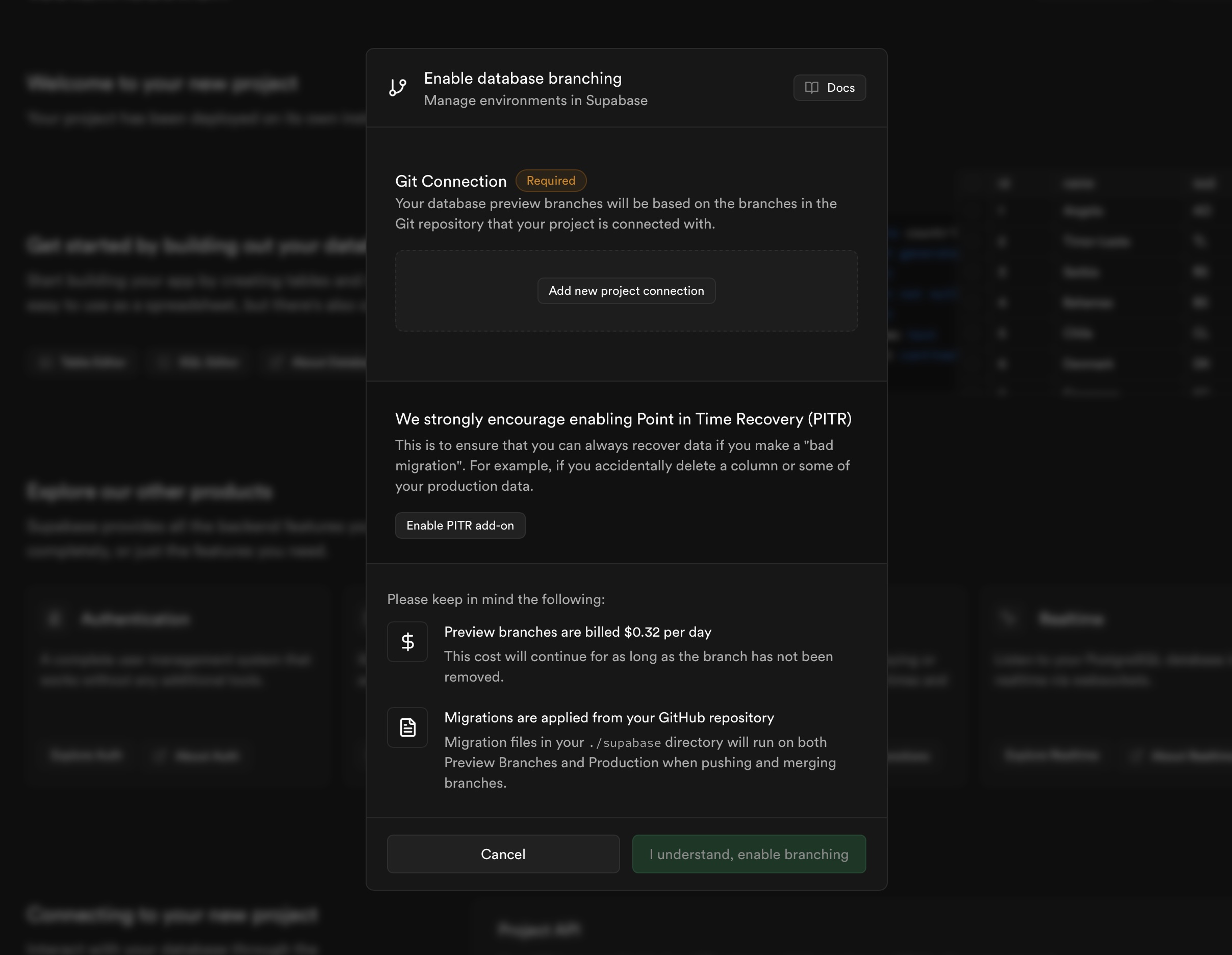The image size is (1232, 955).
Task: Click Manage environments in Supabase subtitle
Action: (535, 100)
